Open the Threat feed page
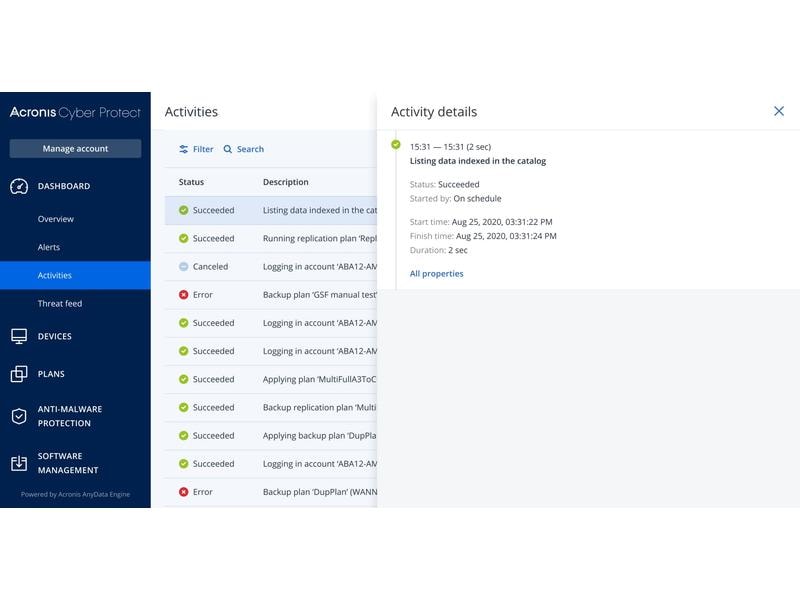The image size is (800, 600). tap(60, 304)
